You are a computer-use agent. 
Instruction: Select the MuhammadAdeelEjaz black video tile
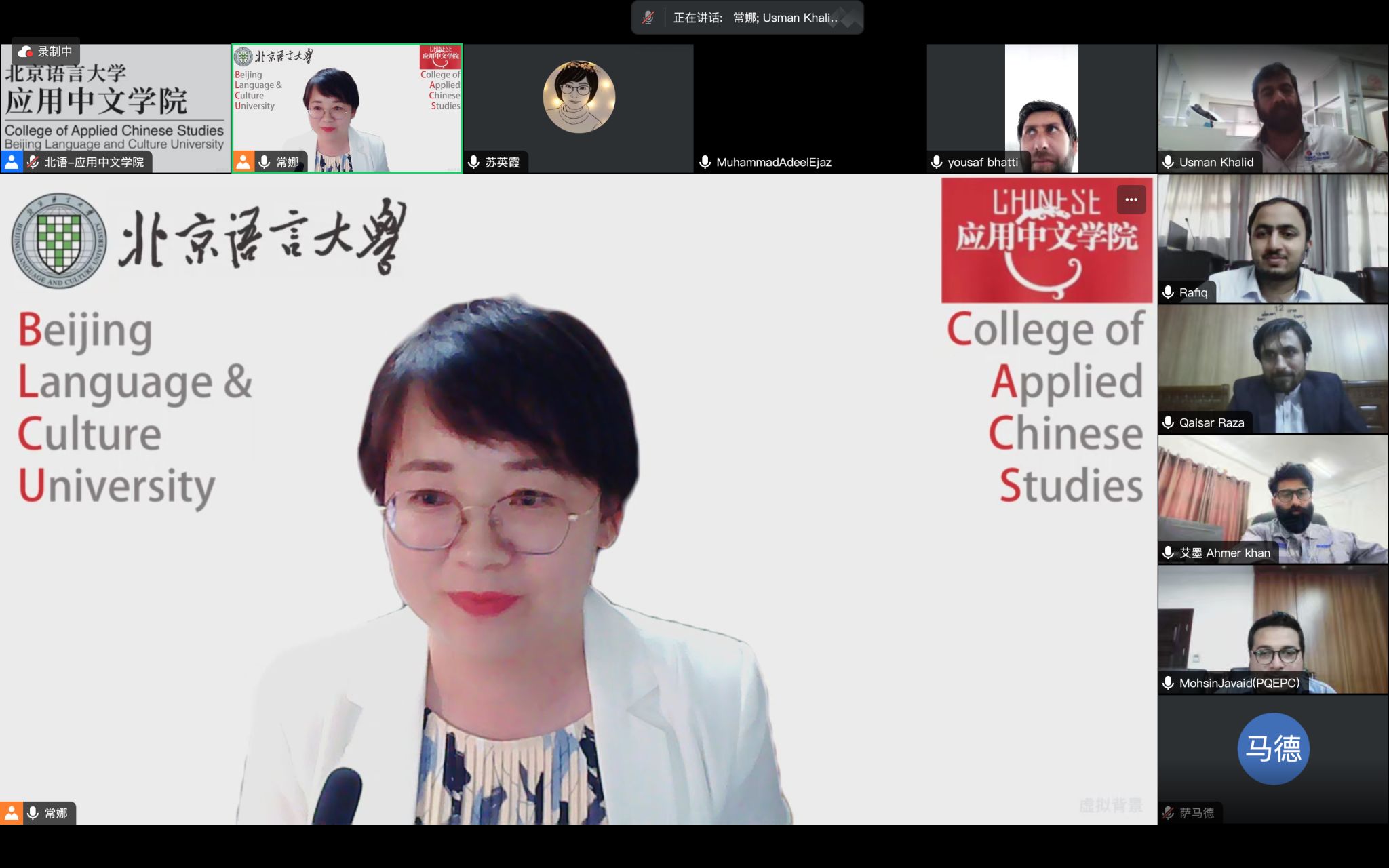point(810,108)
